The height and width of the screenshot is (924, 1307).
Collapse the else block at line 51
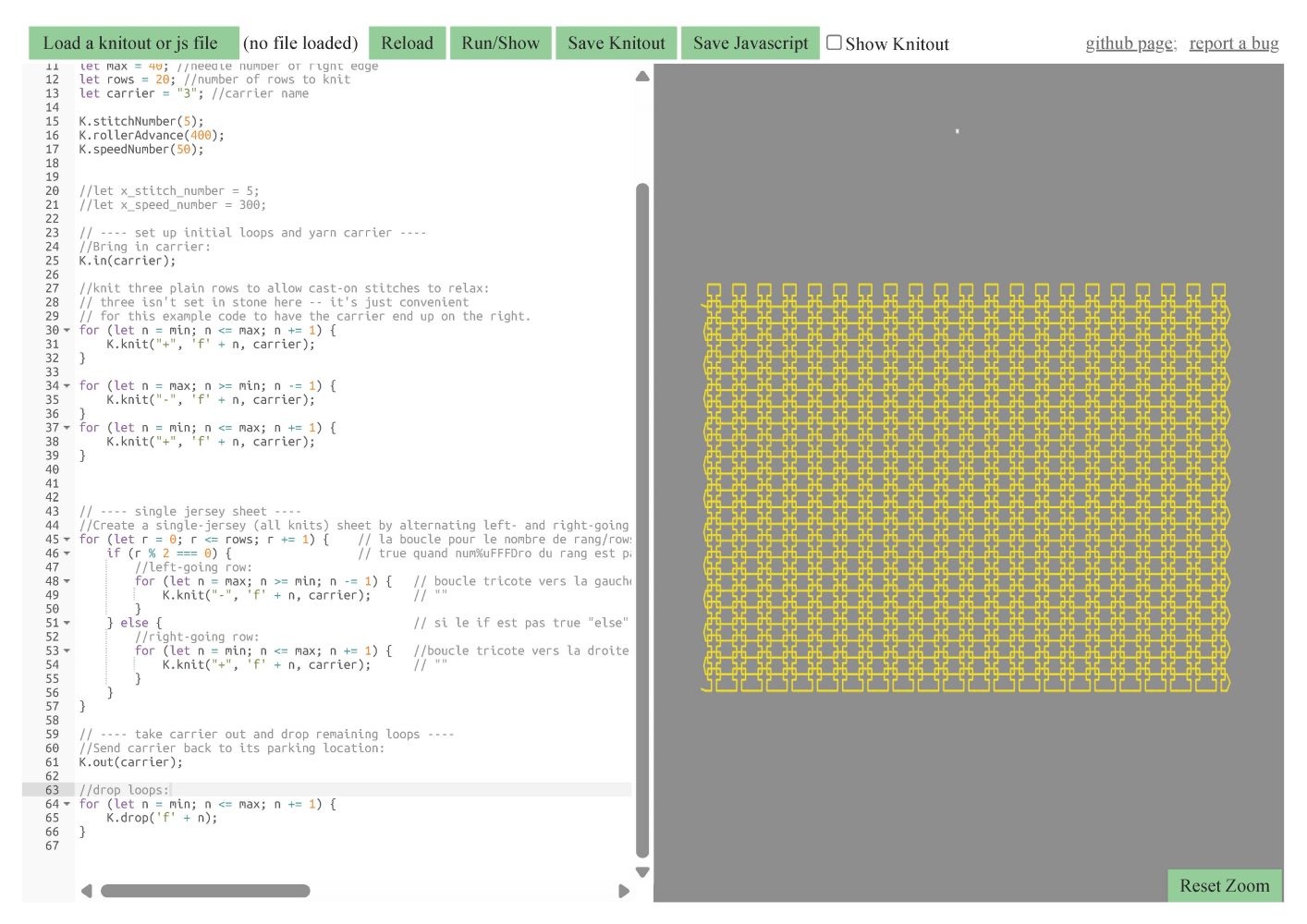point(67,623)
